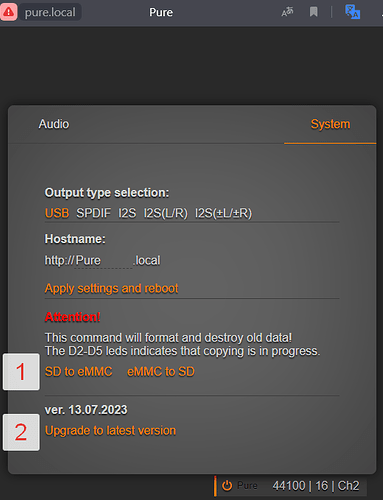383x500 pixels.
Task: Click Apply settings and reboot
Action: coord(112,288)
